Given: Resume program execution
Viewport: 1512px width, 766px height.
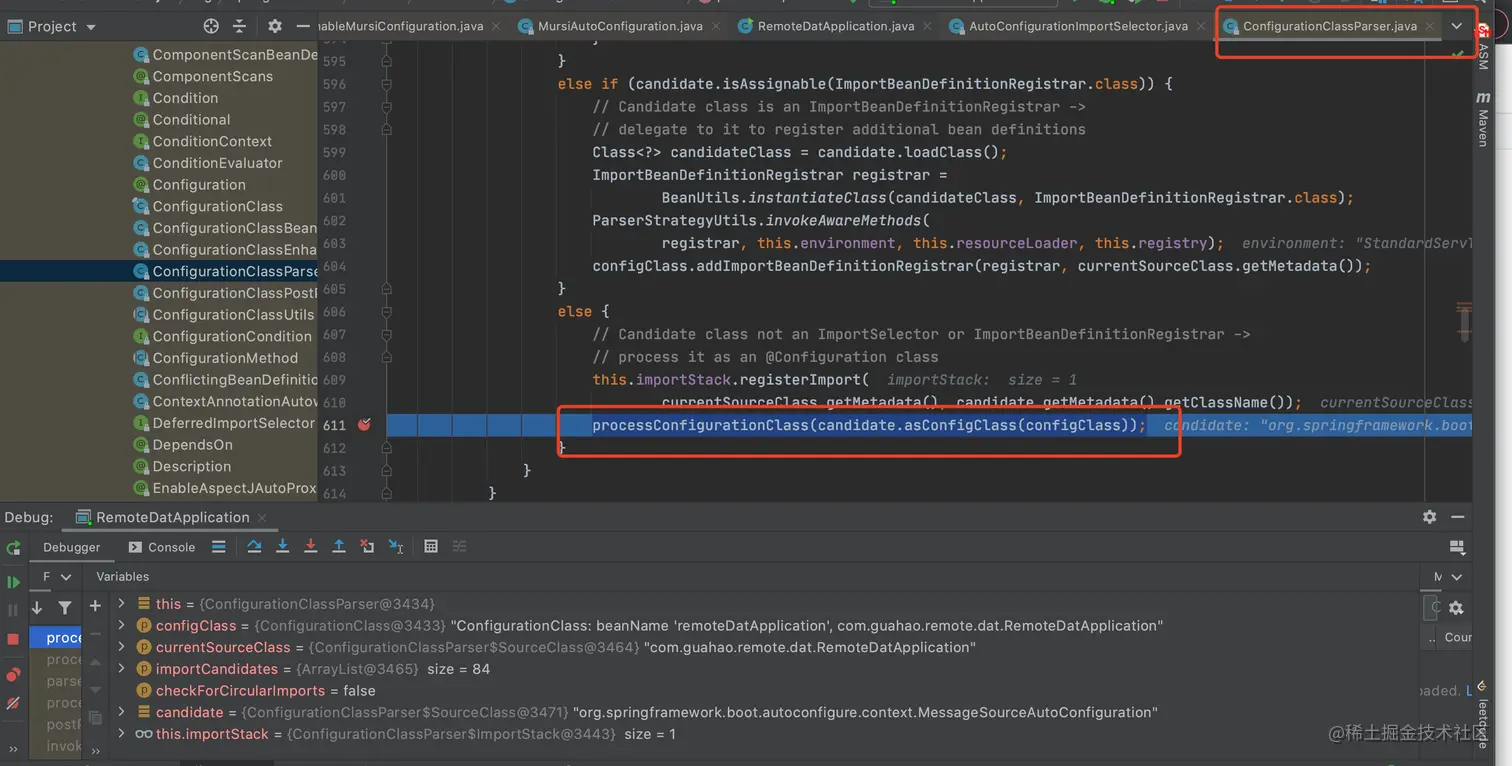Looking at the screenshot, I should (x=13, y=582).
